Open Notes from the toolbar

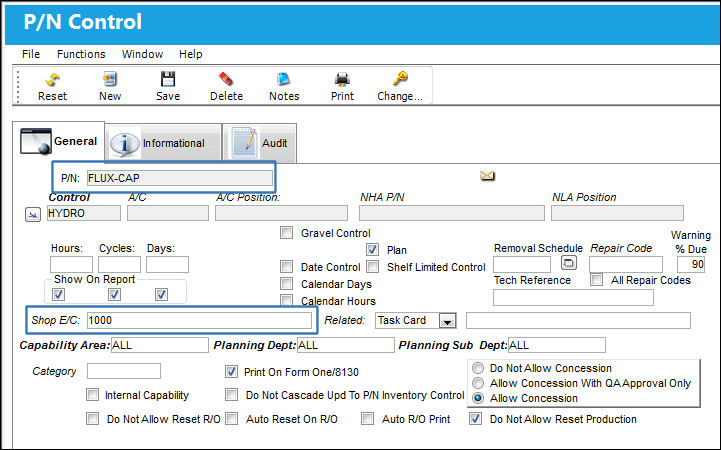[284, 79]
